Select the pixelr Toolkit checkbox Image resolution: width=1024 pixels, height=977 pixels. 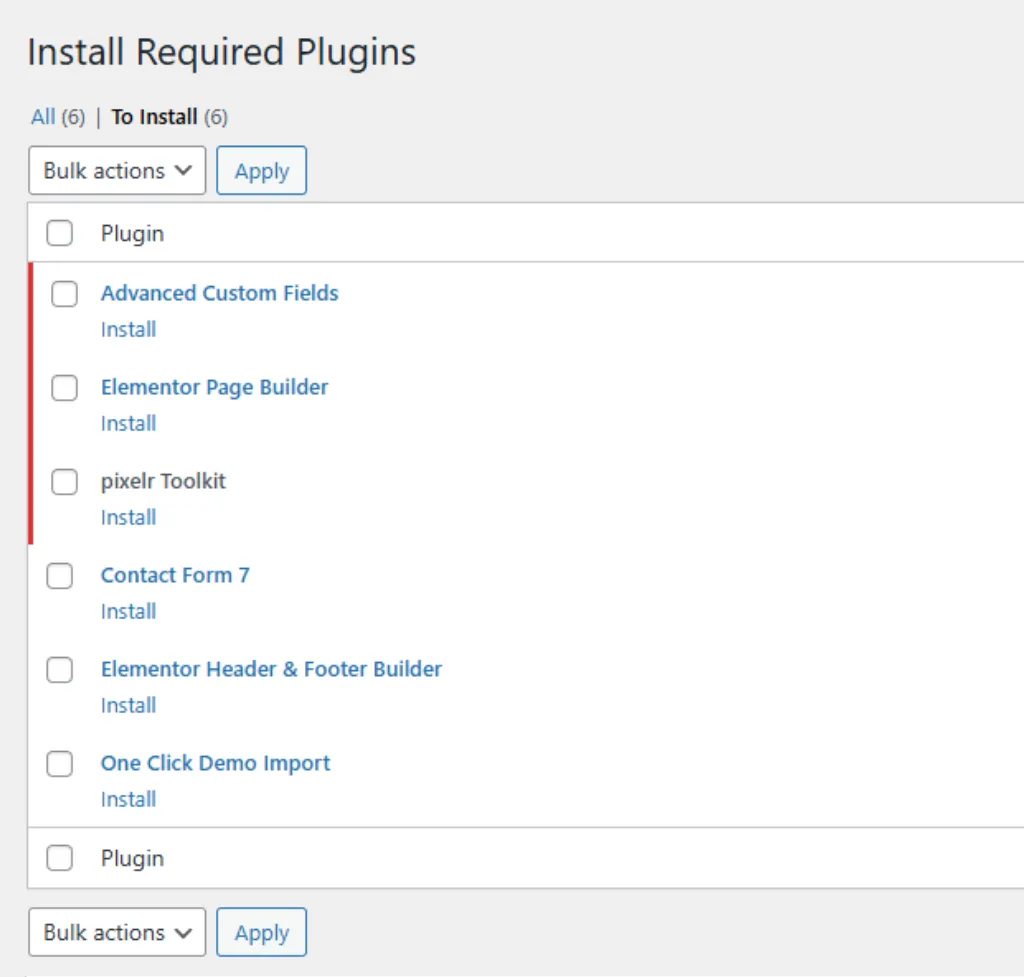64,482
